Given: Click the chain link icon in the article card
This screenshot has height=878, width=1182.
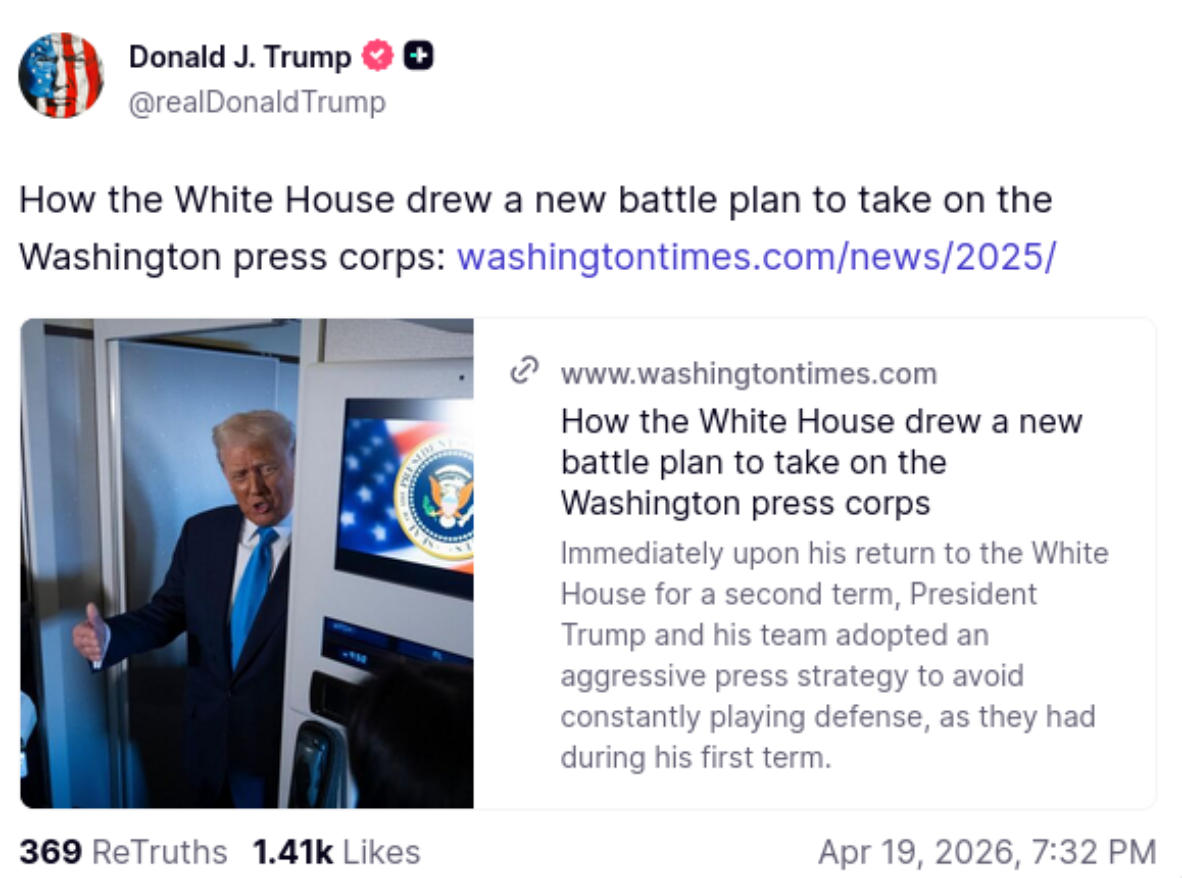Looking at the screenshot, I should (x=524, y=370).
